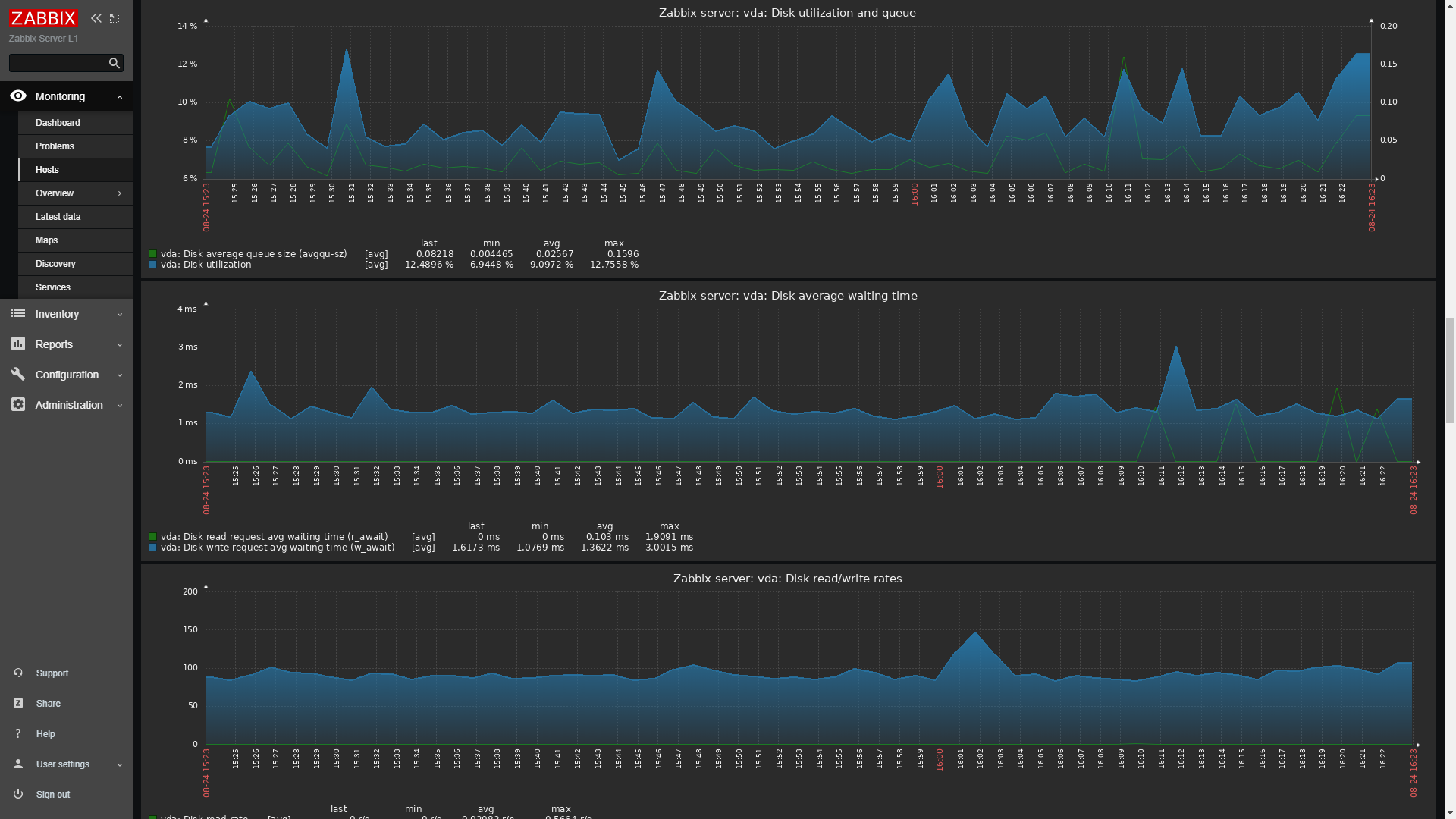The height and width of the screenshot is (819, 1456).
Task: Open the Latest data menu item
Action: click(75, 217)
